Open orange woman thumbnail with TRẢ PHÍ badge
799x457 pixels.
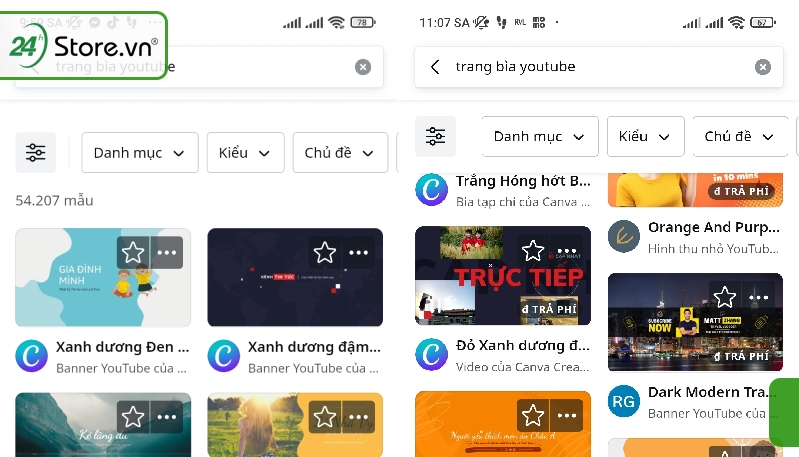pyautogui.click(x=695, y=190)
